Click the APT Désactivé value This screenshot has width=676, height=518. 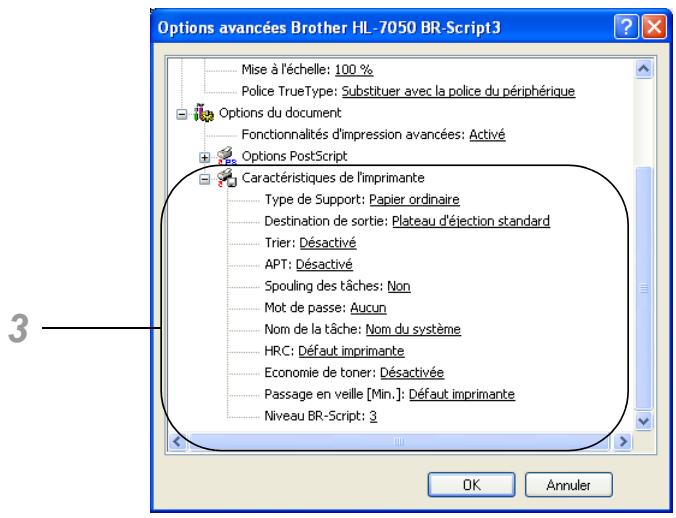click(x=324, y=264)
